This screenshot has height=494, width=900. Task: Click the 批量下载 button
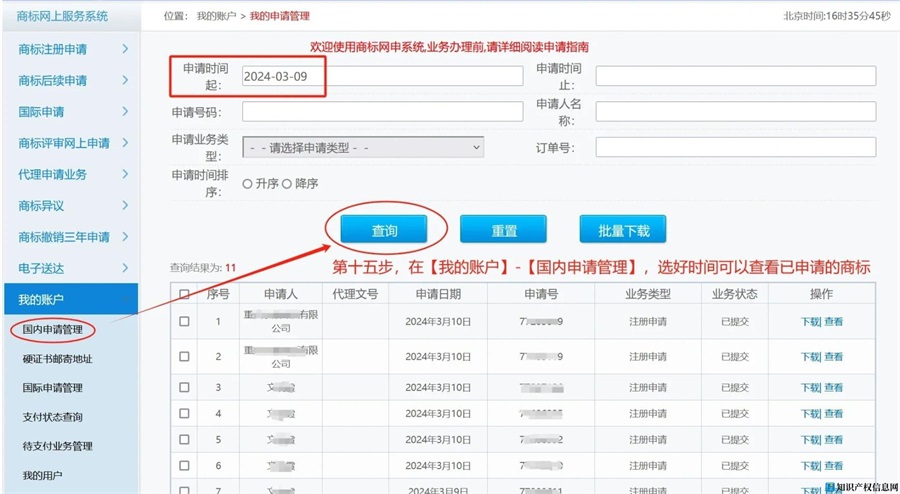point(623,230)
